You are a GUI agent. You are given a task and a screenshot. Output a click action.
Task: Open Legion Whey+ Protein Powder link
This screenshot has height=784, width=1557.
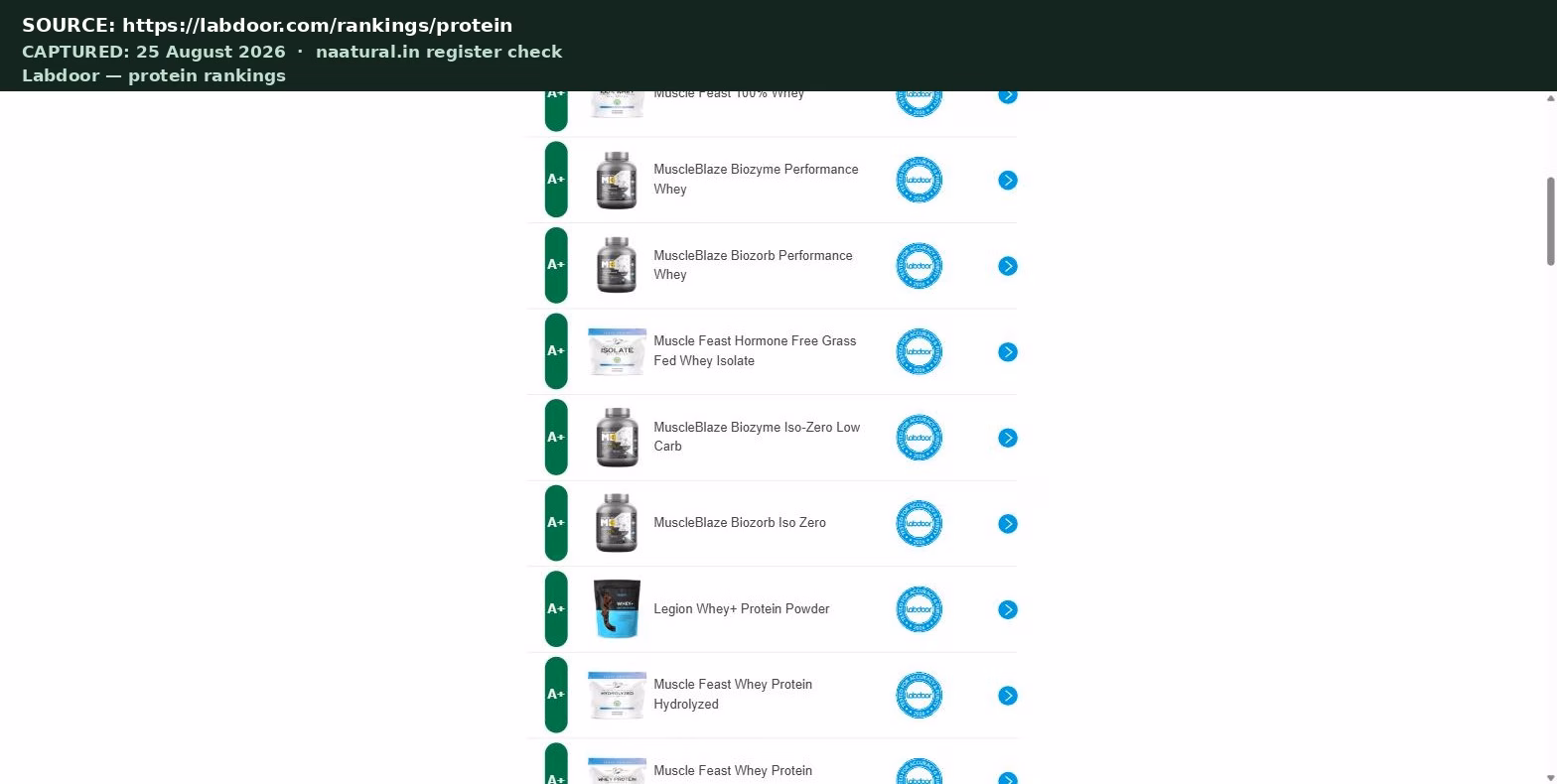[x=742, y=609]
